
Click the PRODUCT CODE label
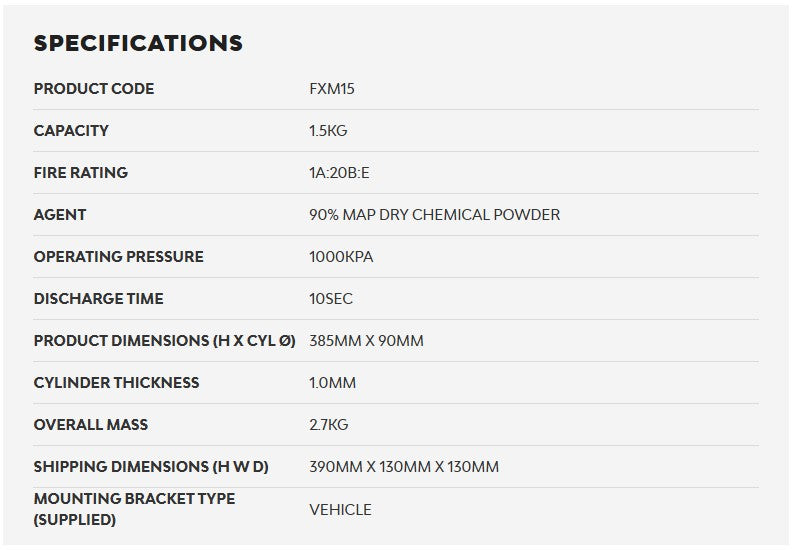[x=94, y=89]
